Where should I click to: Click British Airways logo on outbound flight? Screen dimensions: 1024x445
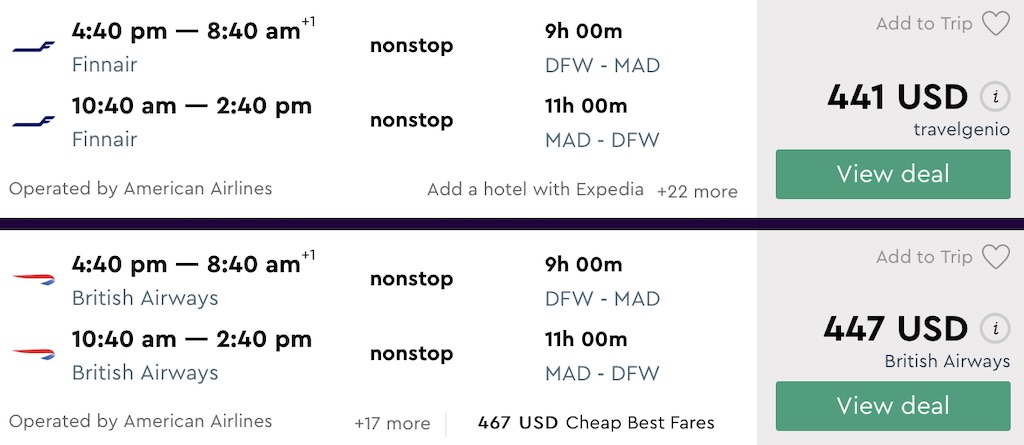coord(34,280)
